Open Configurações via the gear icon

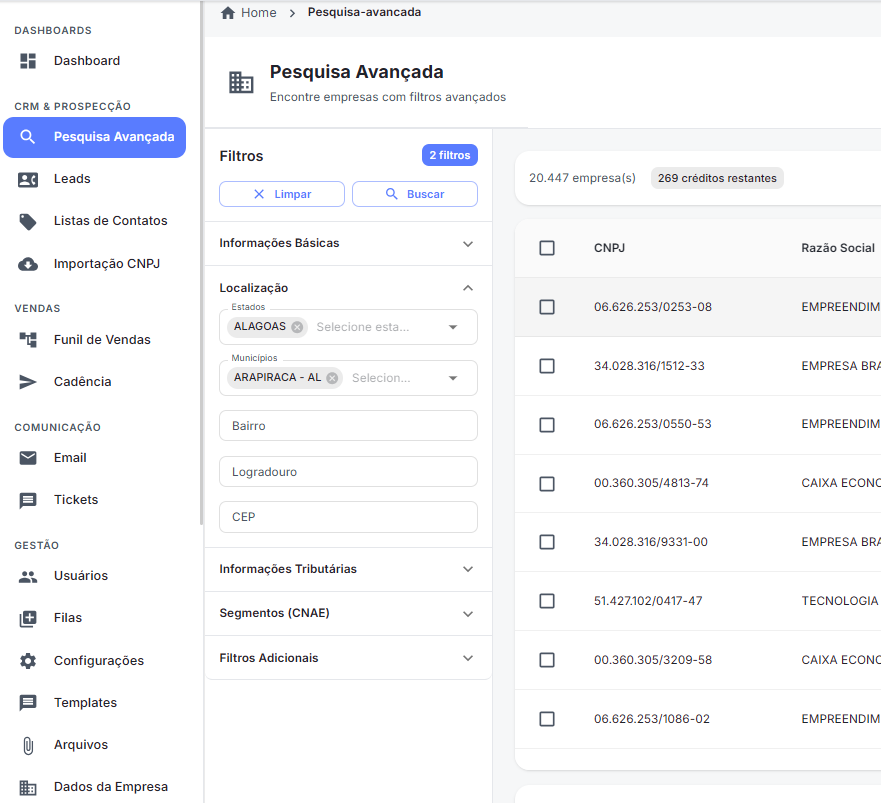click(x=27, y=660)
